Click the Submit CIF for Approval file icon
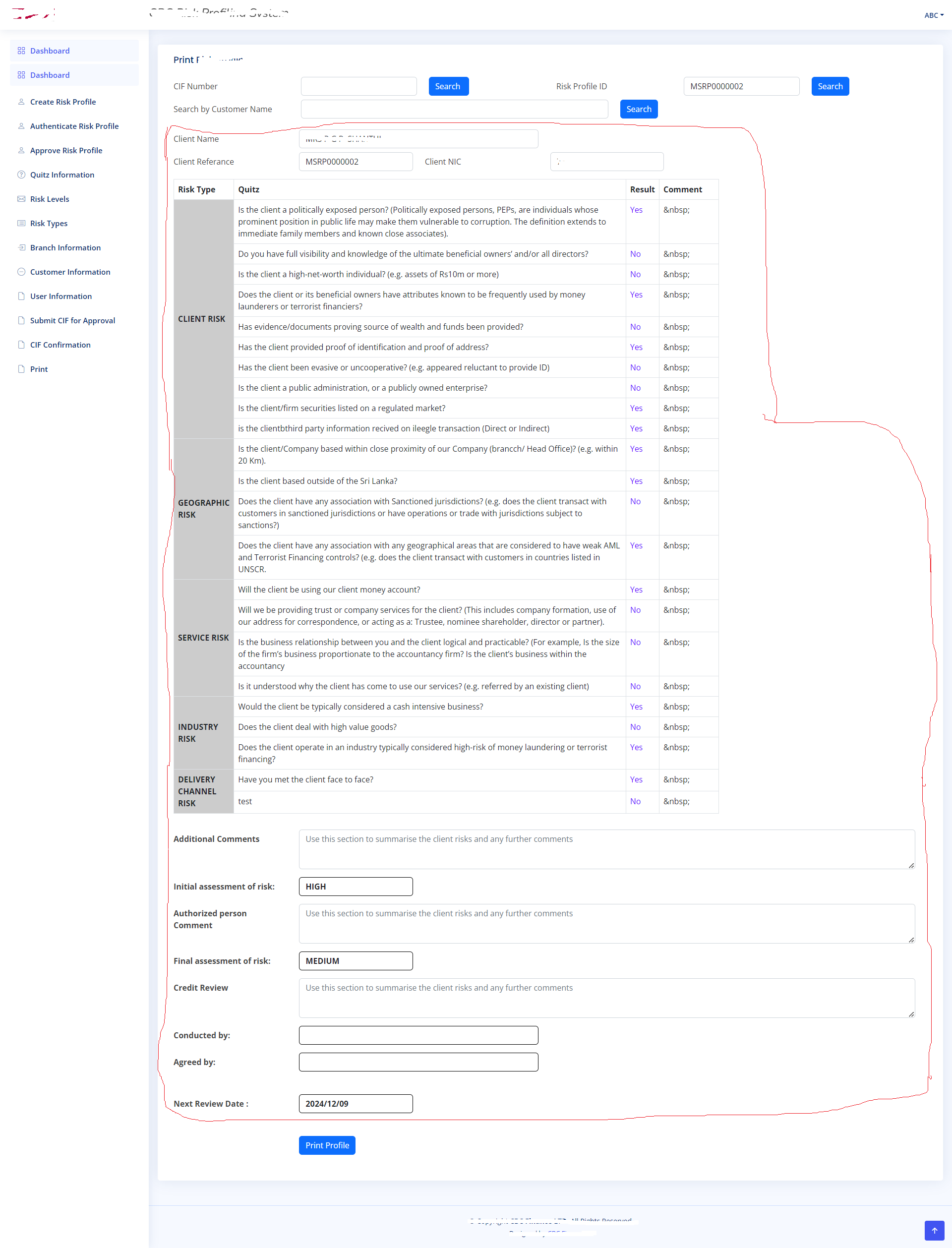Image resolution: width=952 pixels, height=1248 pixels. [x=21, y=321]
